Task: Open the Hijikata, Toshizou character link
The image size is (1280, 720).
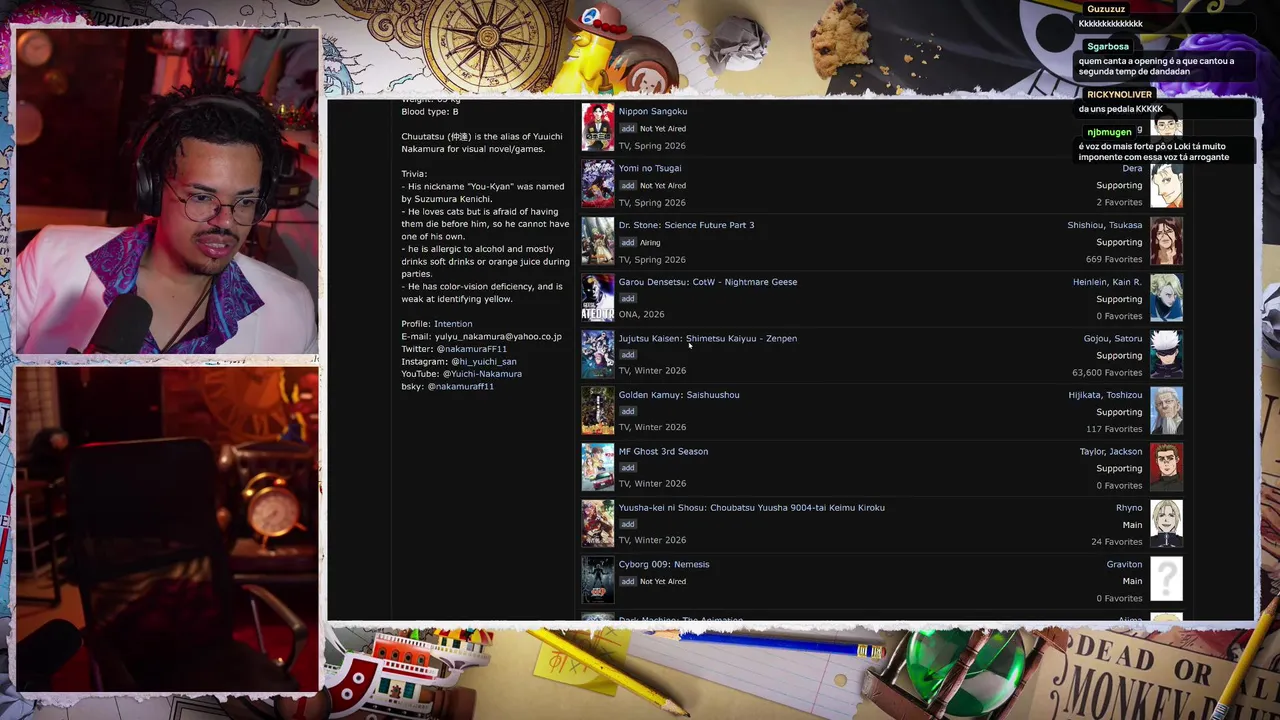Action: click(x=1105, y=395)
